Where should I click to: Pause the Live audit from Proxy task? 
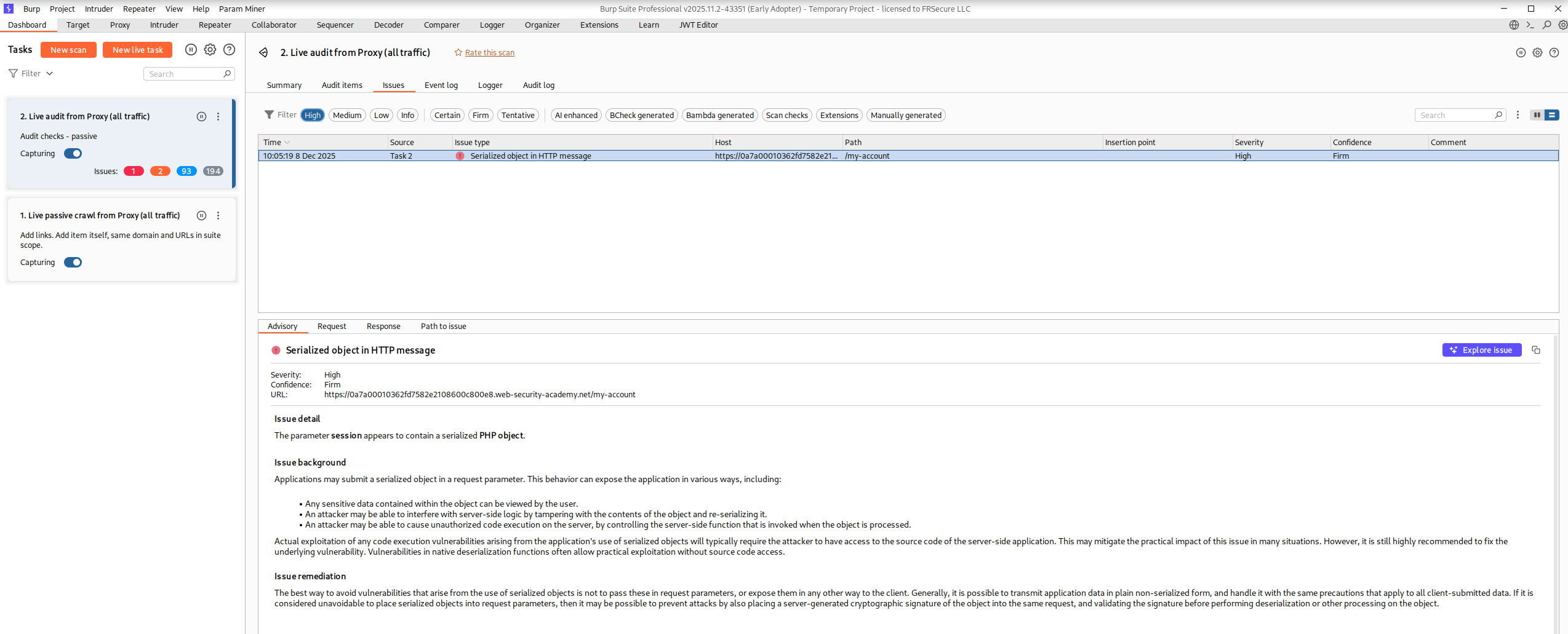pyautogui.click(x=201, y=116)
